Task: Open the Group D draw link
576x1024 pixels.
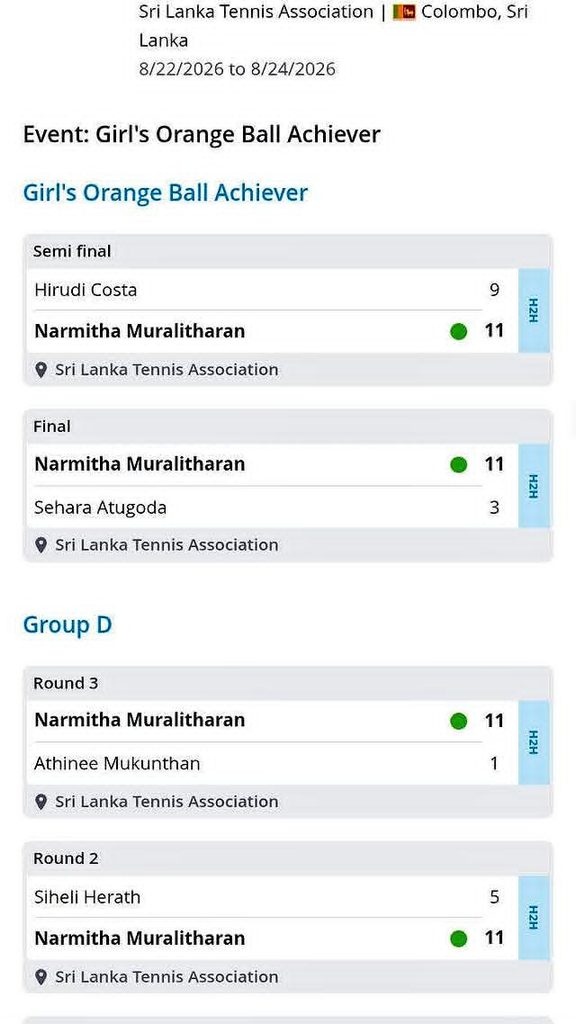Action: (67, 625)
